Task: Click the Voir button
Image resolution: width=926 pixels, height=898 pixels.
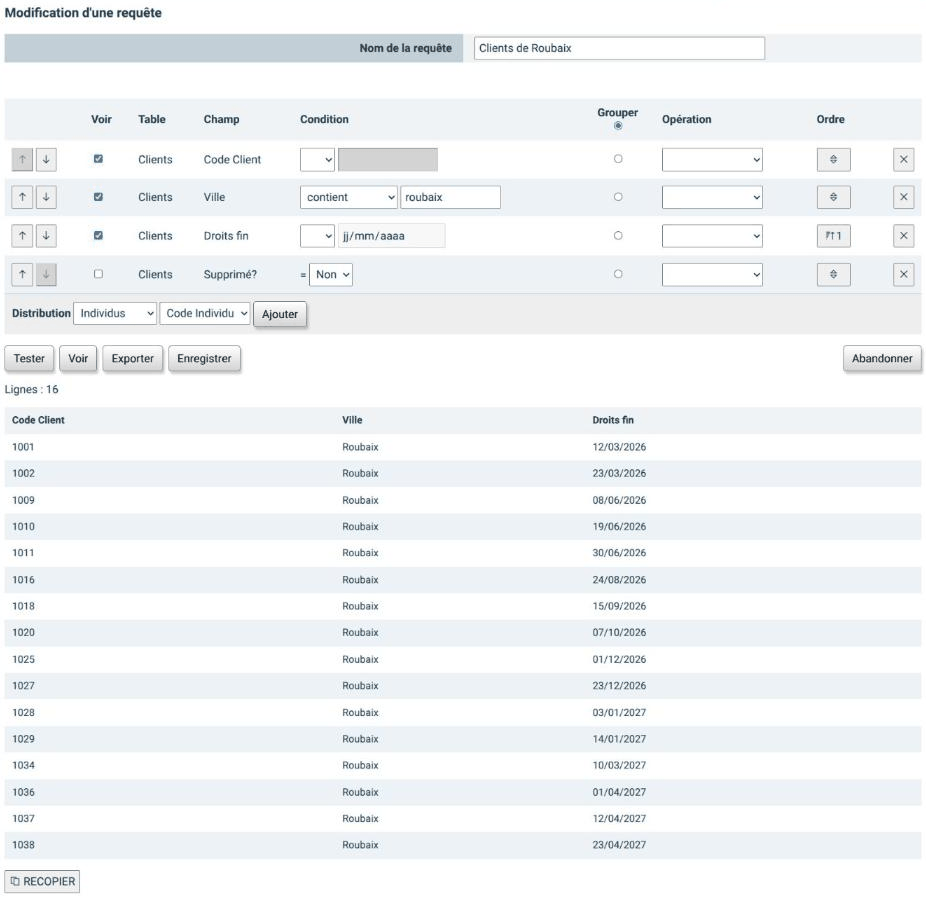Action: tap(78, 358)
